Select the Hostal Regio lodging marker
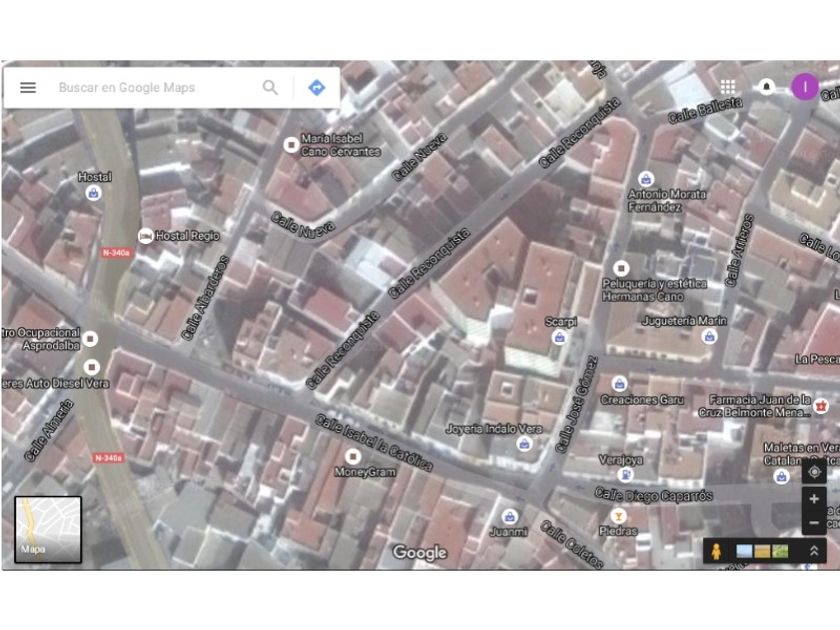 [x=145, y=236]
